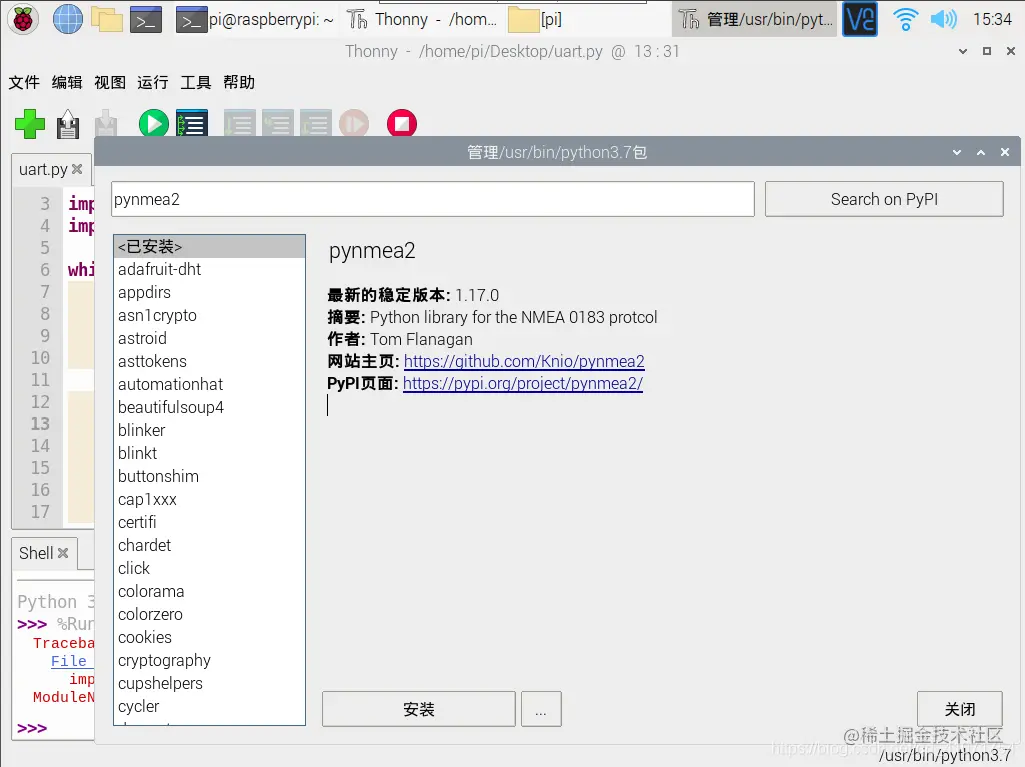
Task: Click the 安装 install button
Action: [x=418, y=709]
